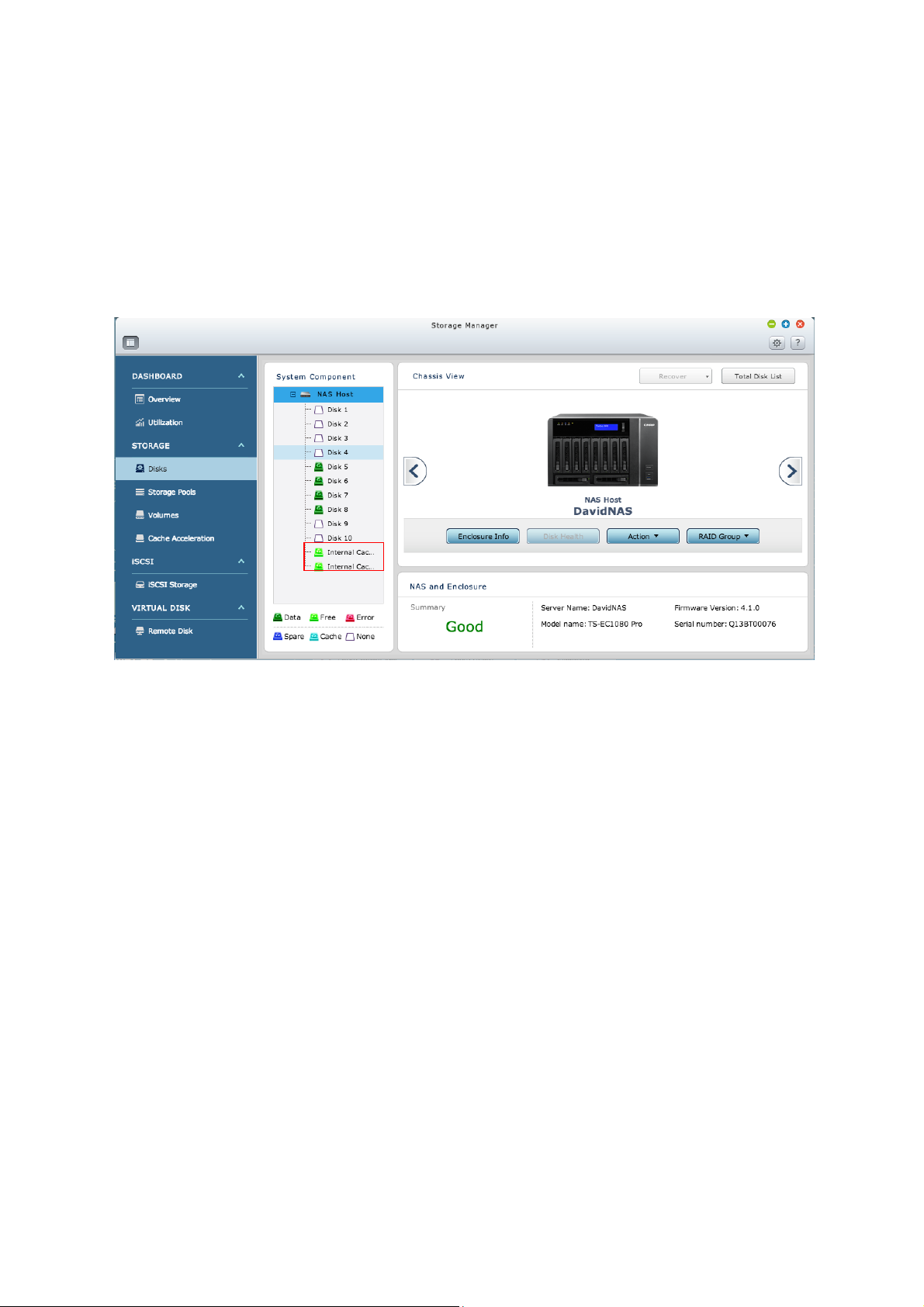Open the Overview page
This screenshot has width=924, height=1307.
coord(164,399)
